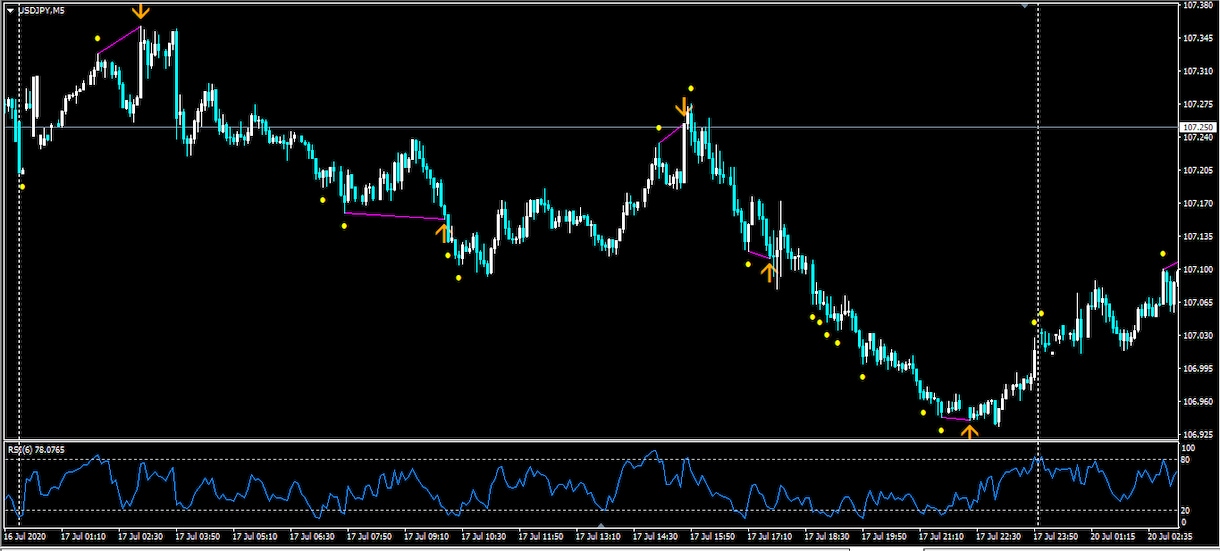Click the 17 Jul 18:30 time label

[827, 536]
